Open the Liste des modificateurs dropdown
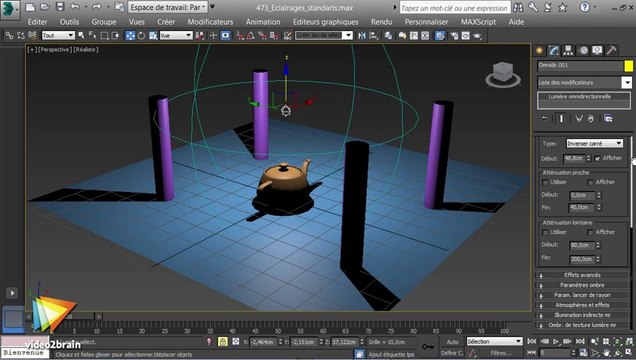636x360 pixels. [584, 83]
